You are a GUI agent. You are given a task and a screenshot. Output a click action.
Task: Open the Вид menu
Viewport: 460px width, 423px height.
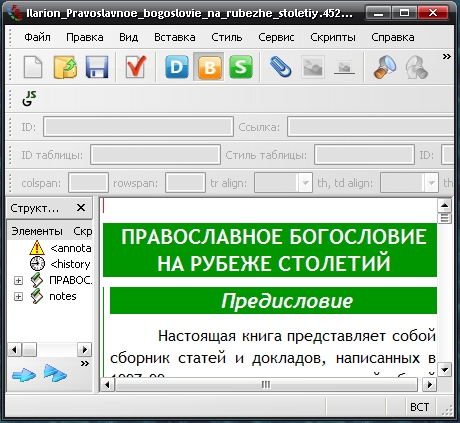coord(129,37)
